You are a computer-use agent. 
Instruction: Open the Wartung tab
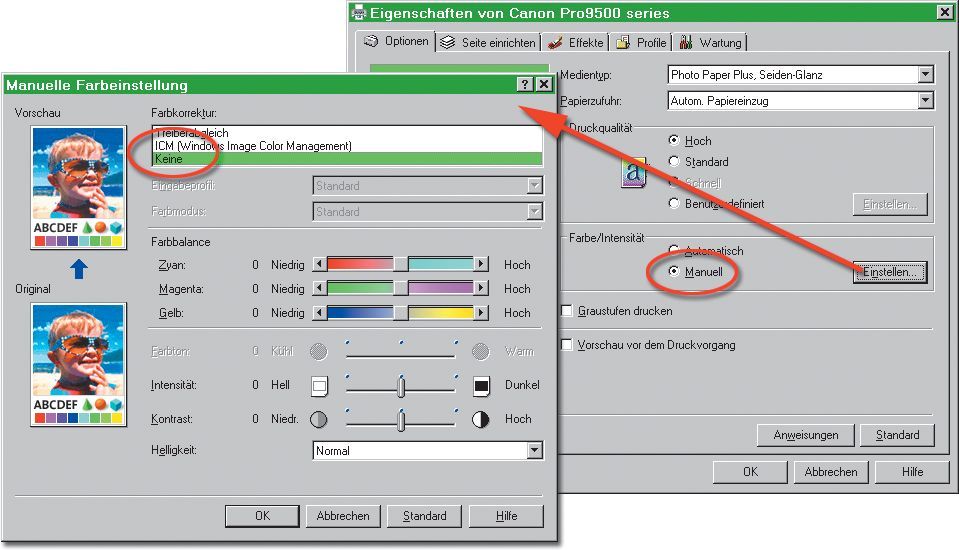click(x=710, y=43)
